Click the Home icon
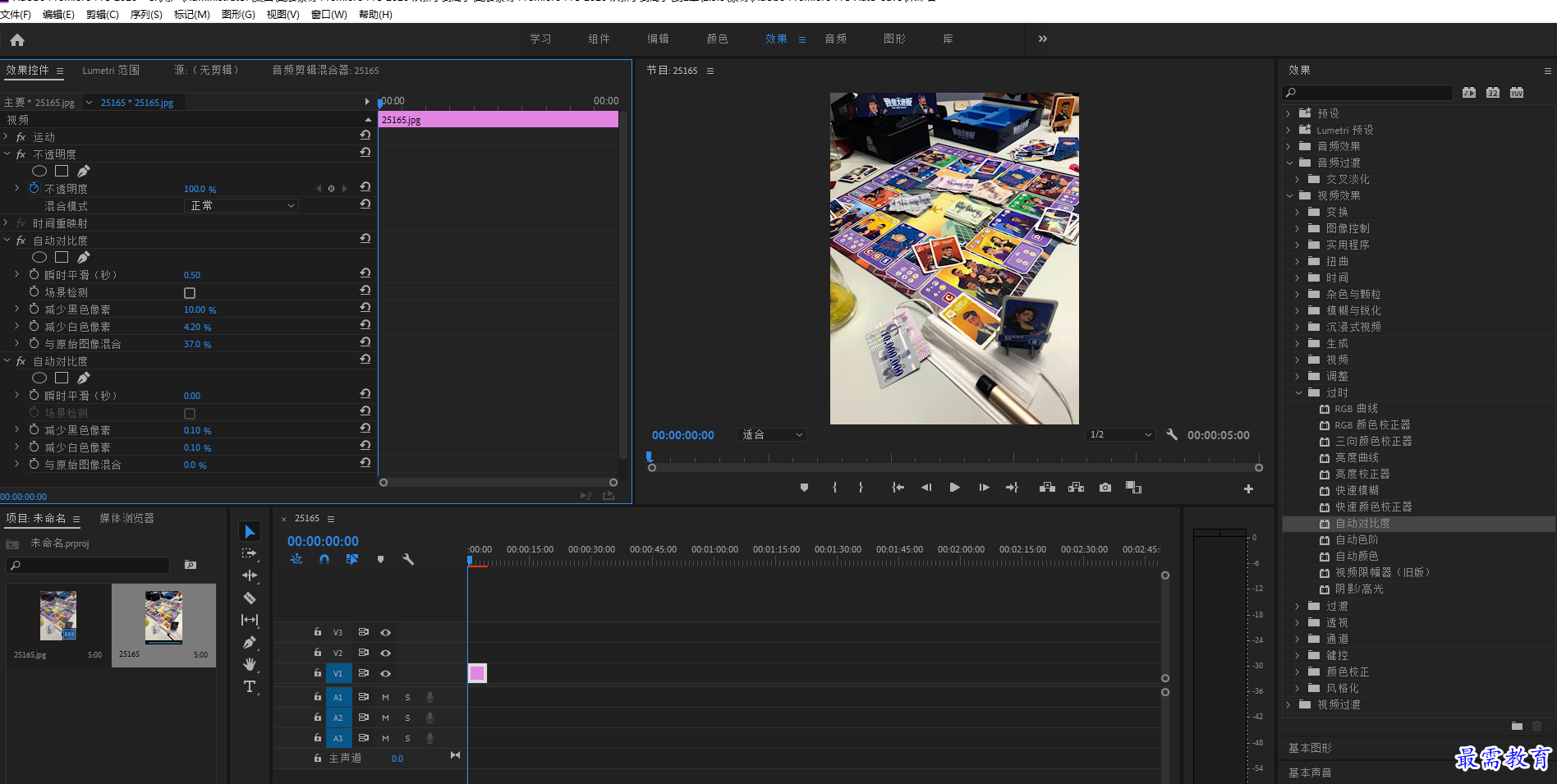Screen dimensions: 1557x784 pyautogui.click(x=17, y=39)
